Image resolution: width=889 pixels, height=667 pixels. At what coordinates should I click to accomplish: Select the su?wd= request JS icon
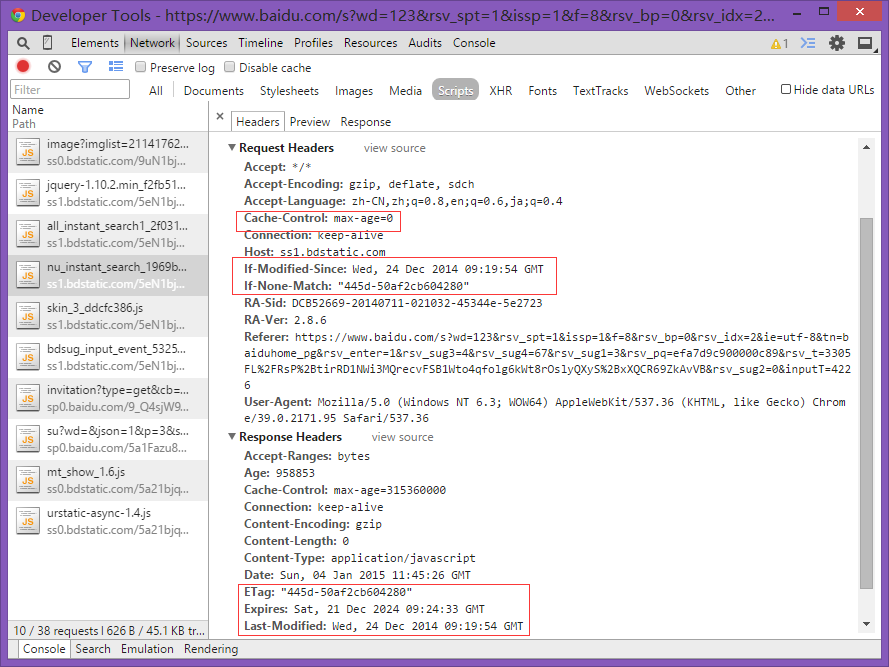[x=28, y=440]
